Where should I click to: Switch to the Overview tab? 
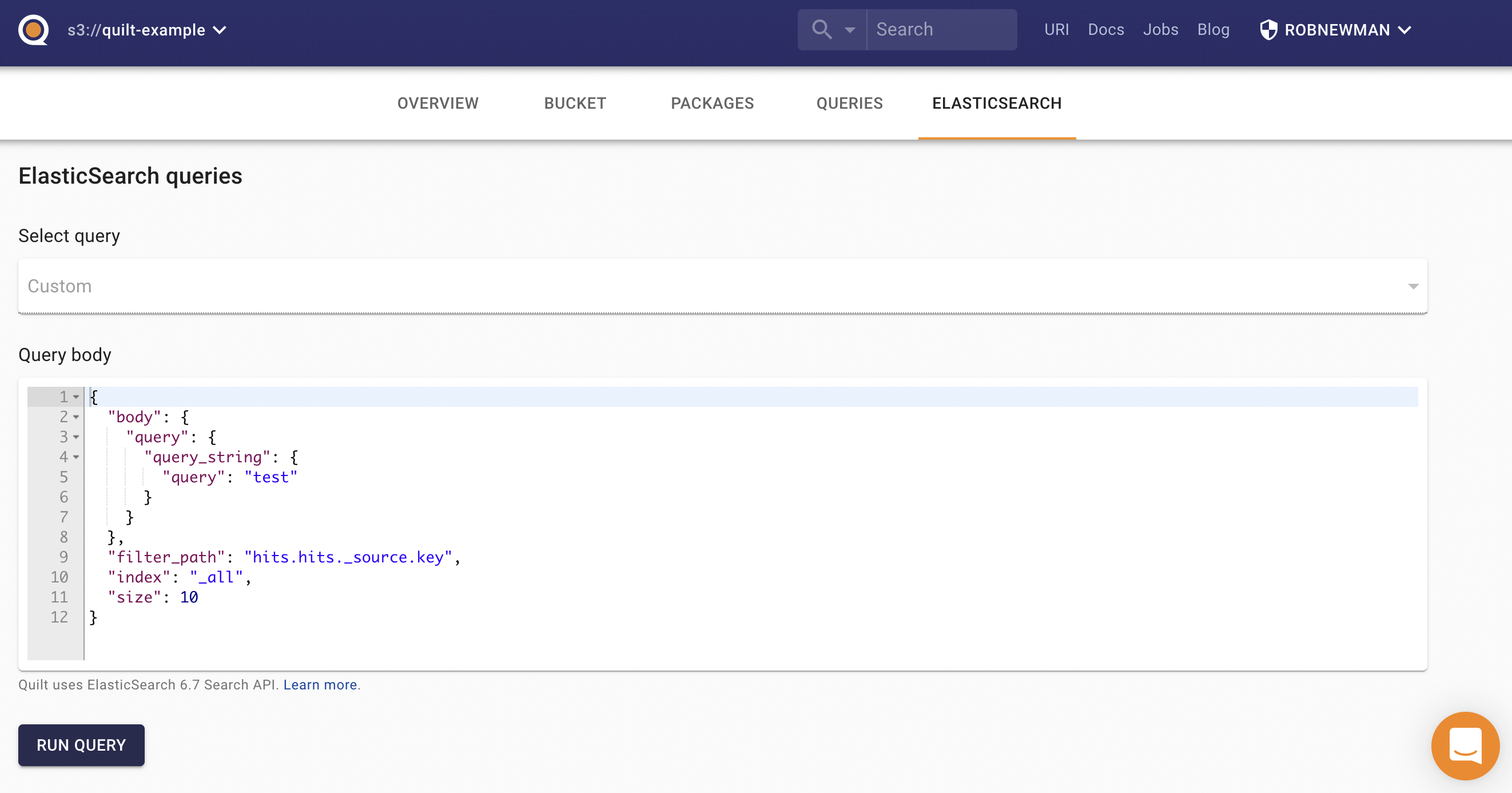437,104
